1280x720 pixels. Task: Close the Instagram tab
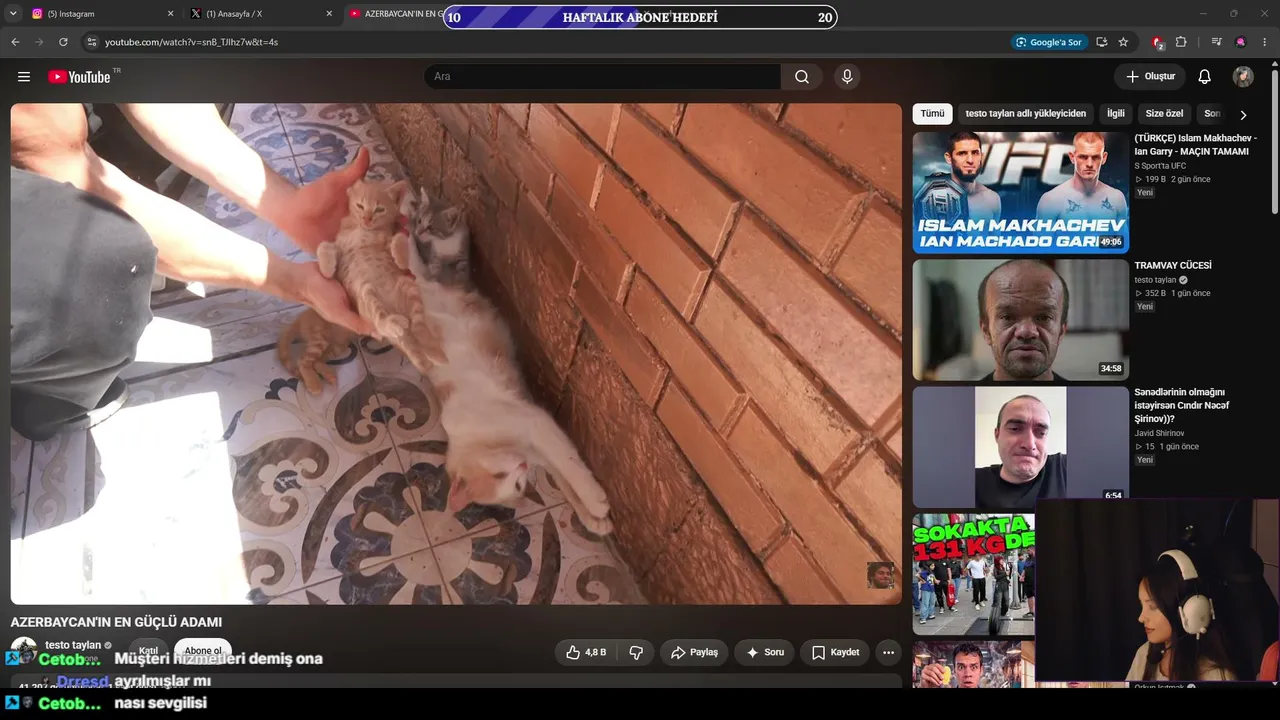click(x=170, y=14)
